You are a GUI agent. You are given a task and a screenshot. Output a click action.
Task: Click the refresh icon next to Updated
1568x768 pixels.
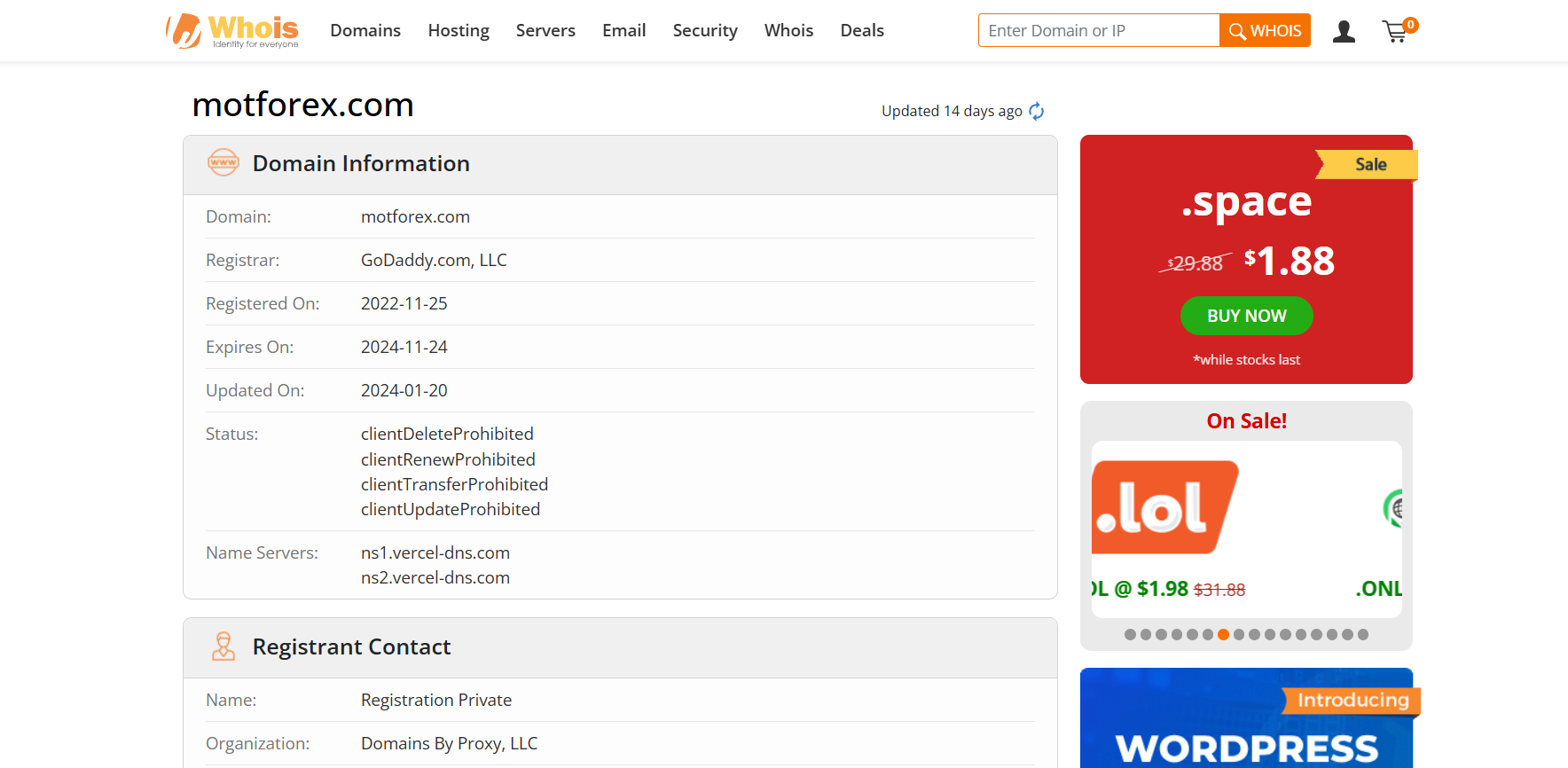(x=1036, y=112)
